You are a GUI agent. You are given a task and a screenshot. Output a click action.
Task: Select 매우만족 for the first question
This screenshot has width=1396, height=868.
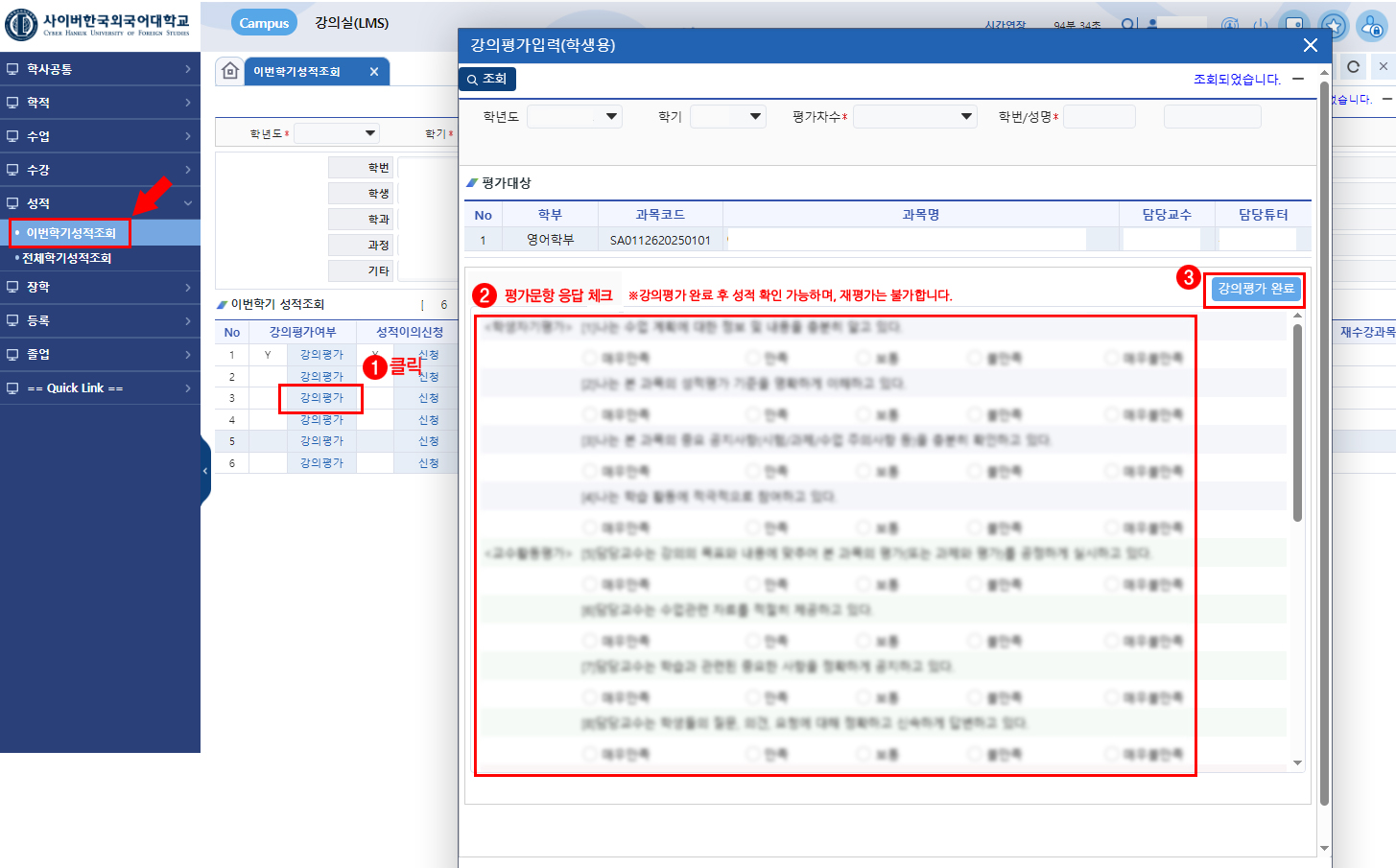click(x=590, y=358)
